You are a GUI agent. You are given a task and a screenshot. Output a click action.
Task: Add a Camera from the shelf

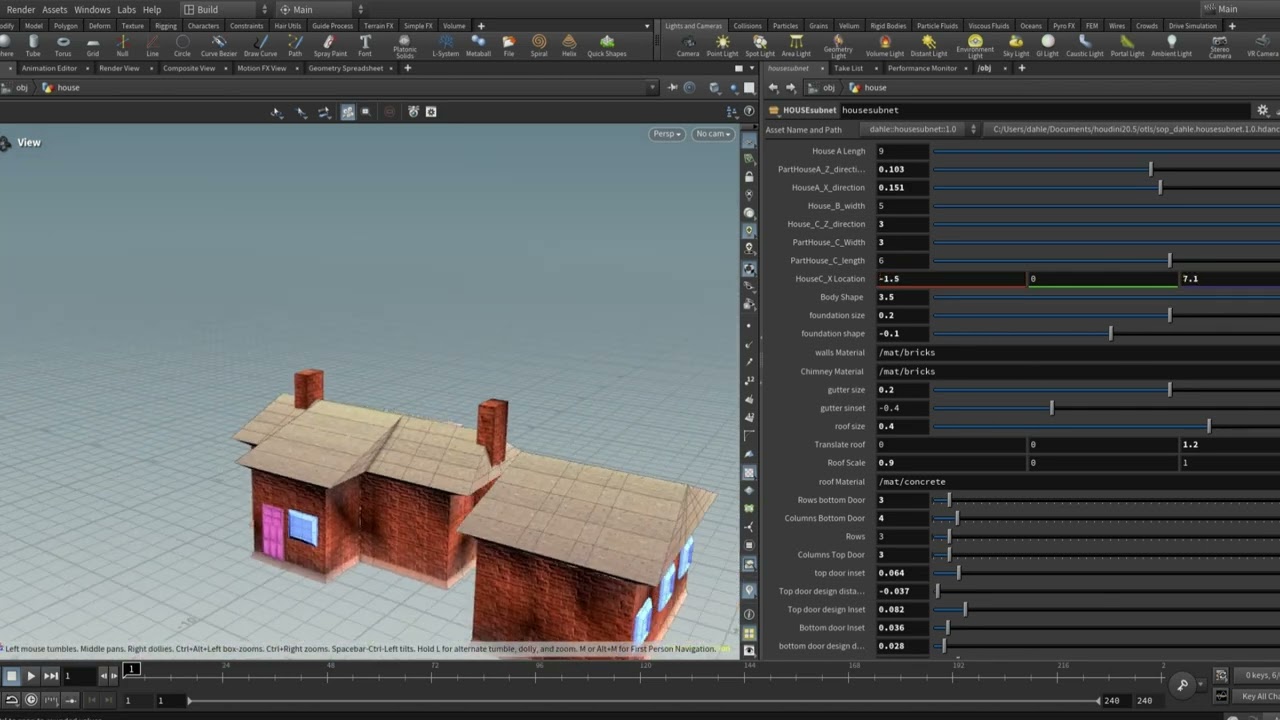pos(688,45)
